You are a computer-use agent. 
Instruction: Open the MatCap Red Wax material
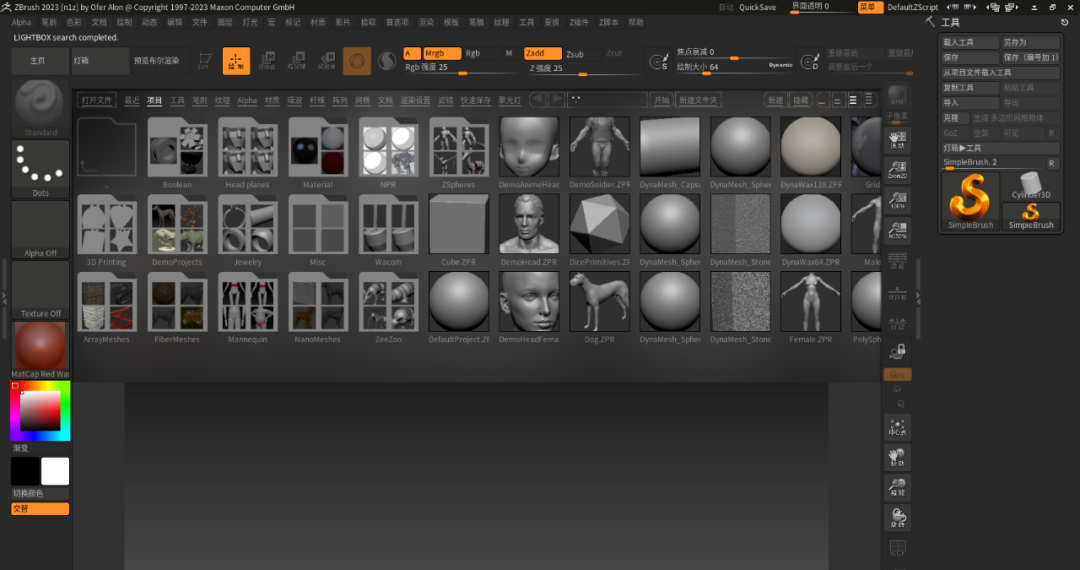click(x=41, y=345)
